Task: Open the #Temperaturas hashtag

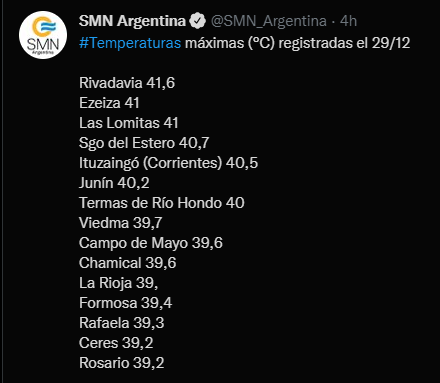Action: pyautogui.click(x=130, y=43)
